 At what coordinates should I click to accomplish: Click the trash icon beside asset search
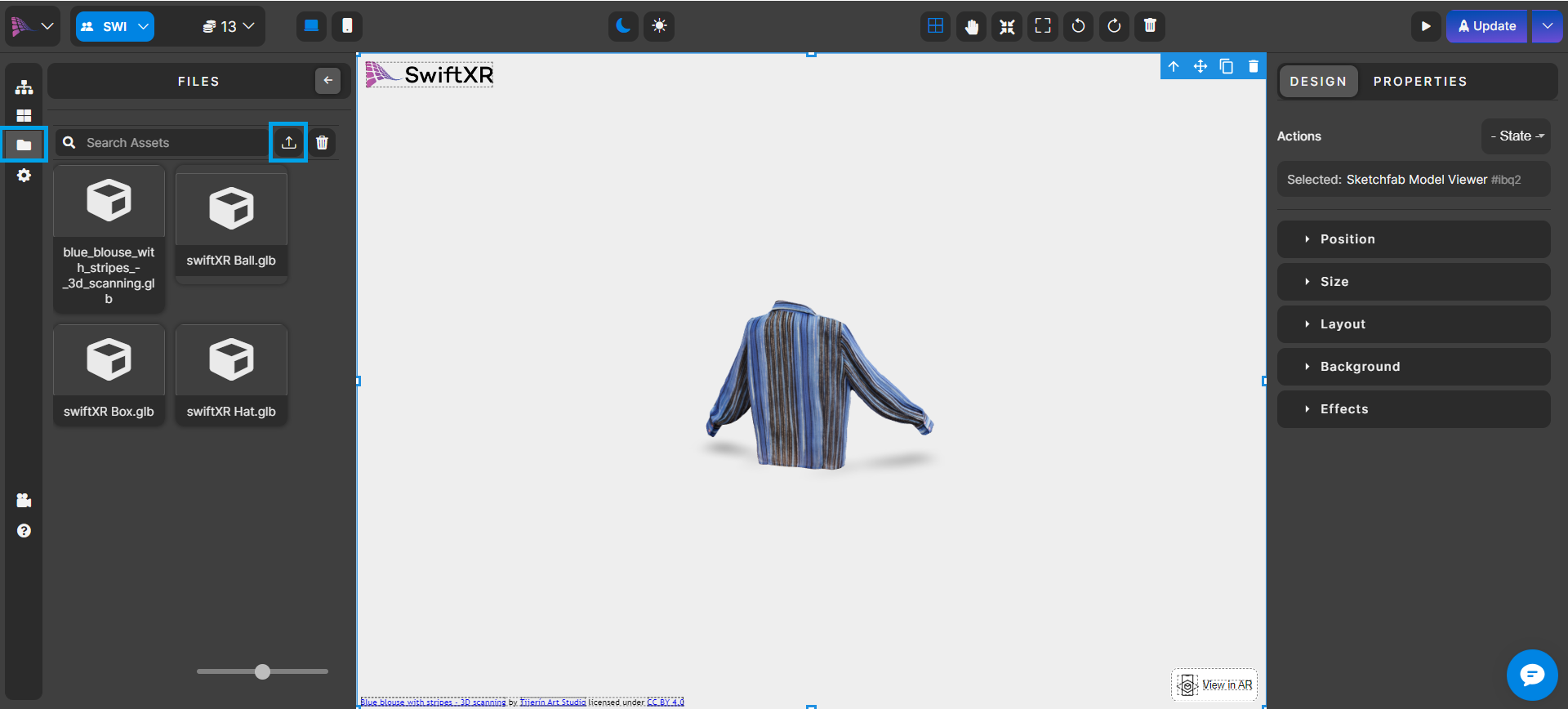pos(323,143)
